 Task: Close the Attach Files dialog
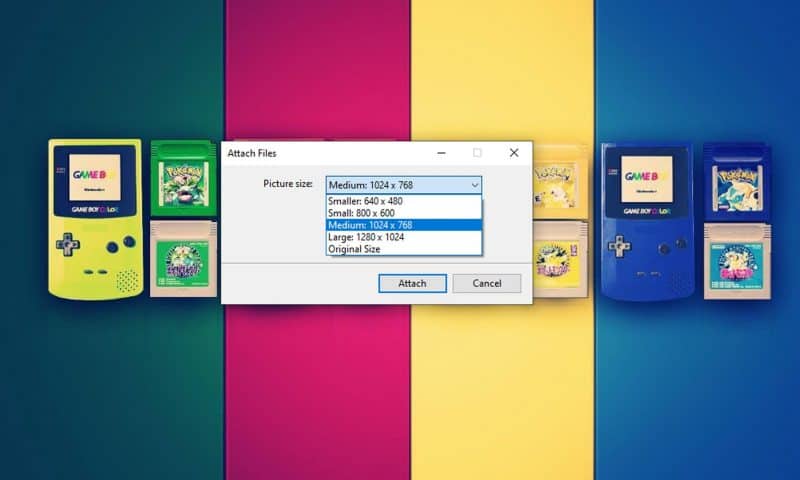point(514,153)
